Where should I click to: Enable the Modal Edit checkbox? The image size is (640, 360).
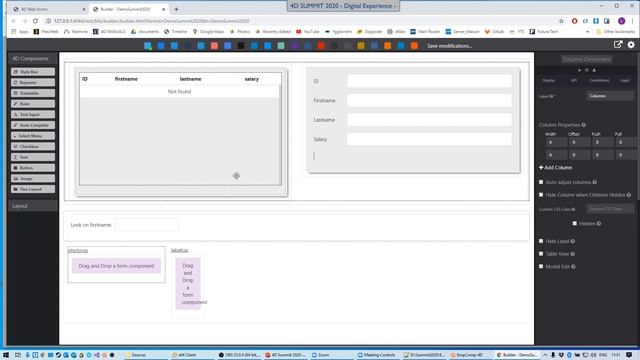[541, 266]
